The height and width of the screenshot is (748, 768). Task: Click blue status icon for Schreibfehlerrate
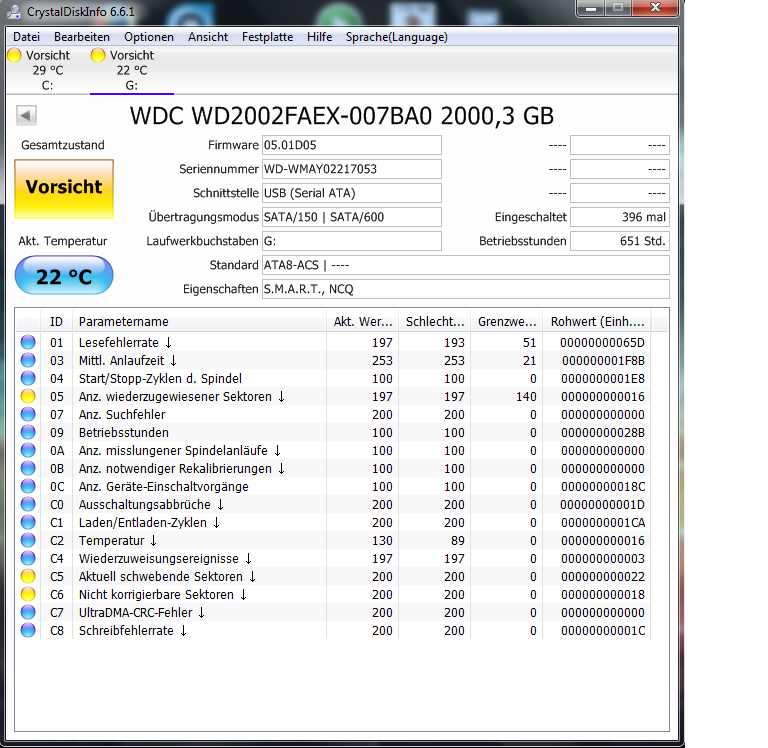[28, 630]
